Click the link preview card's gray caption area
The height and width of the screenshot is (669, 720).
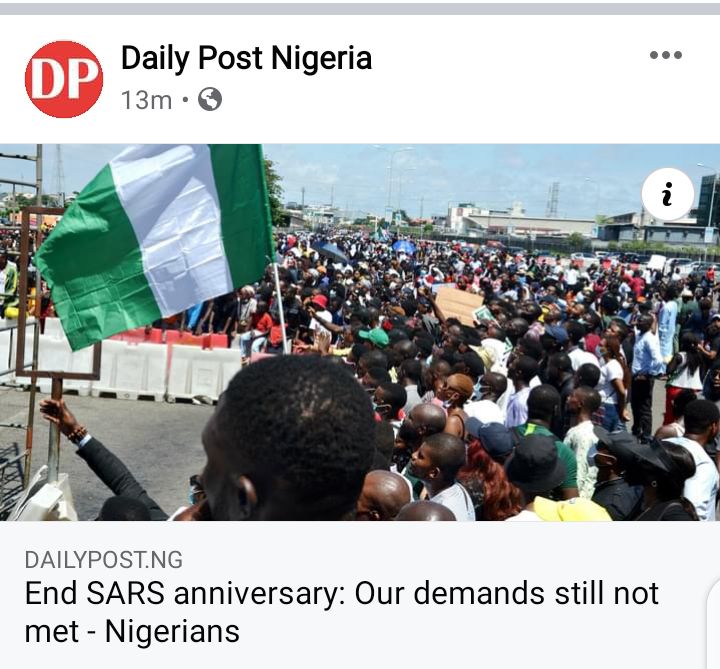tap(360, 595)
